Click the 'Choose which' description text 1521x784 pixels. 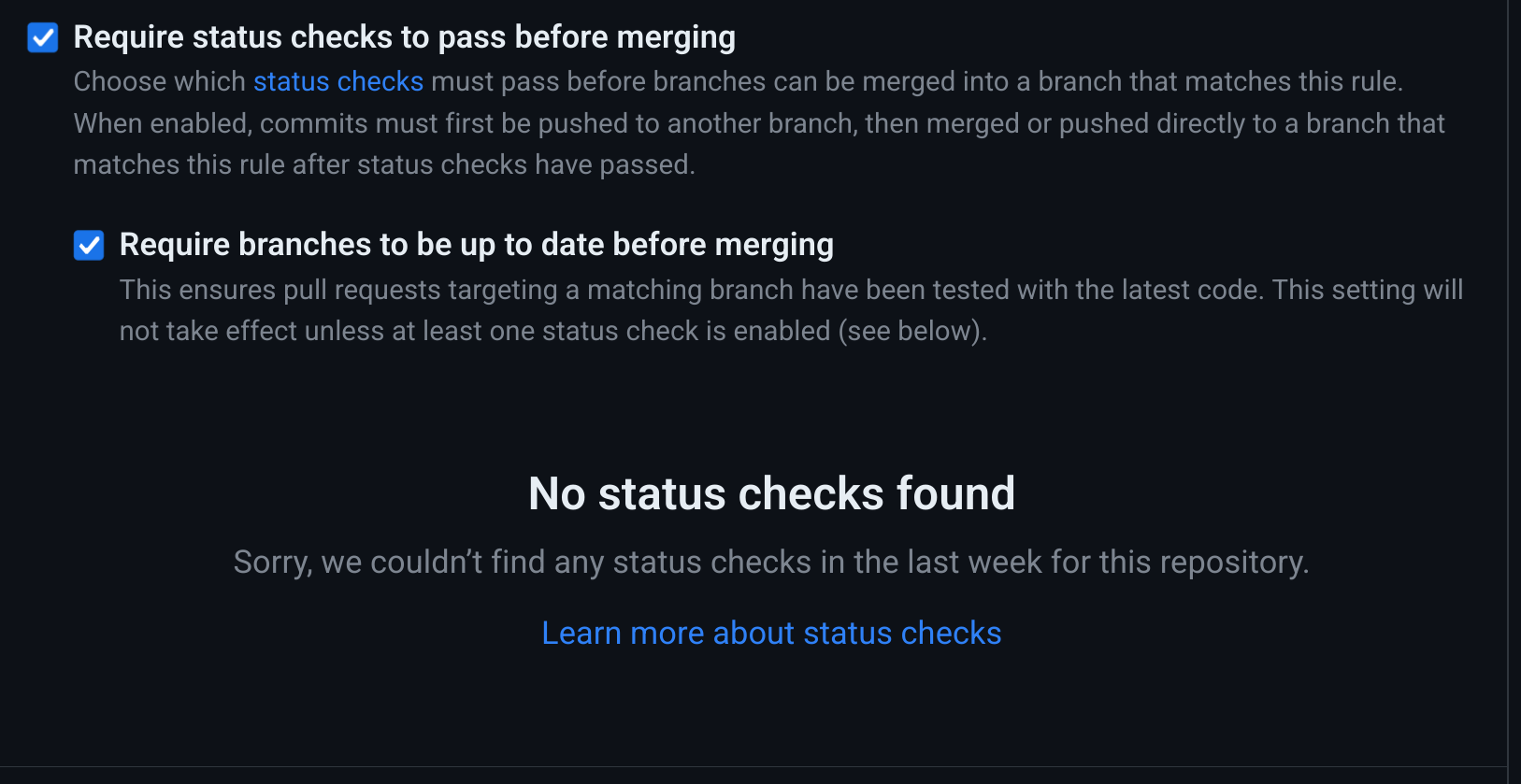click(159, 82)
